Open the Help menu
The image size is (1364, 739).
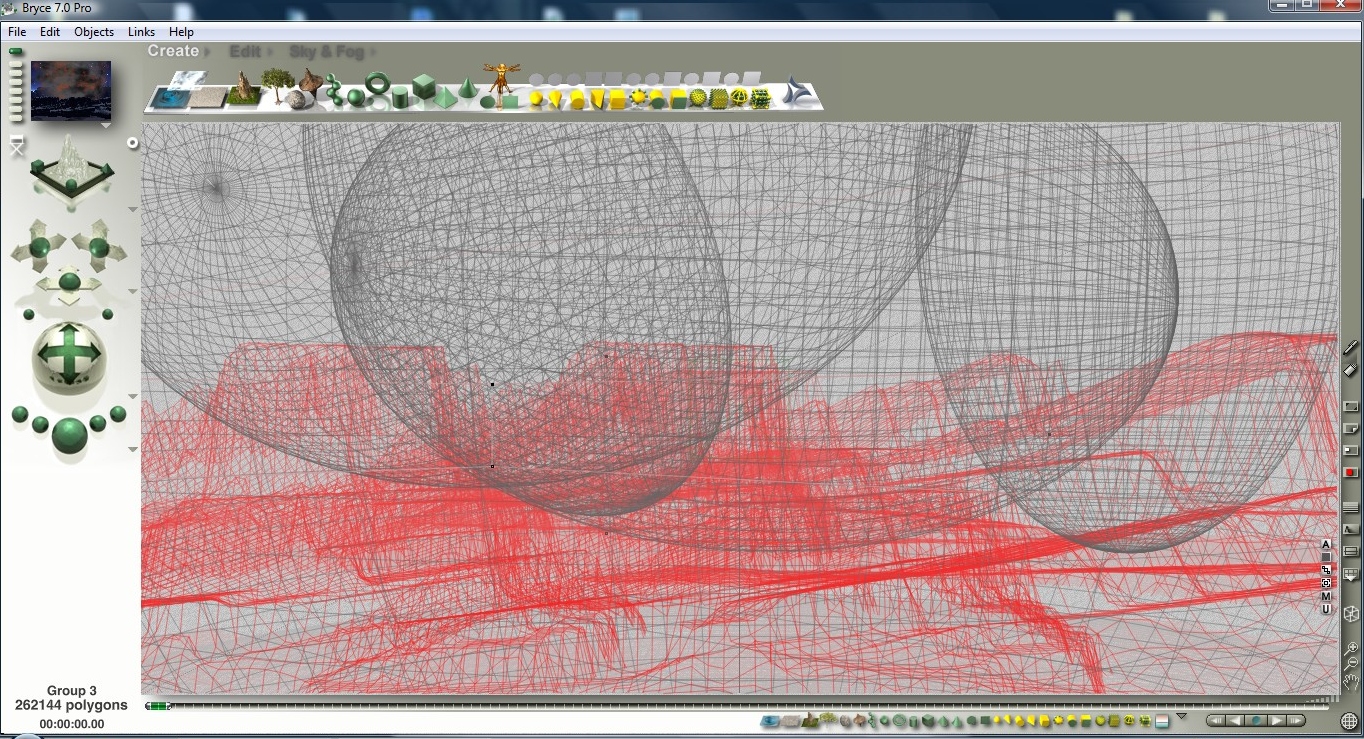coord(181,32)
